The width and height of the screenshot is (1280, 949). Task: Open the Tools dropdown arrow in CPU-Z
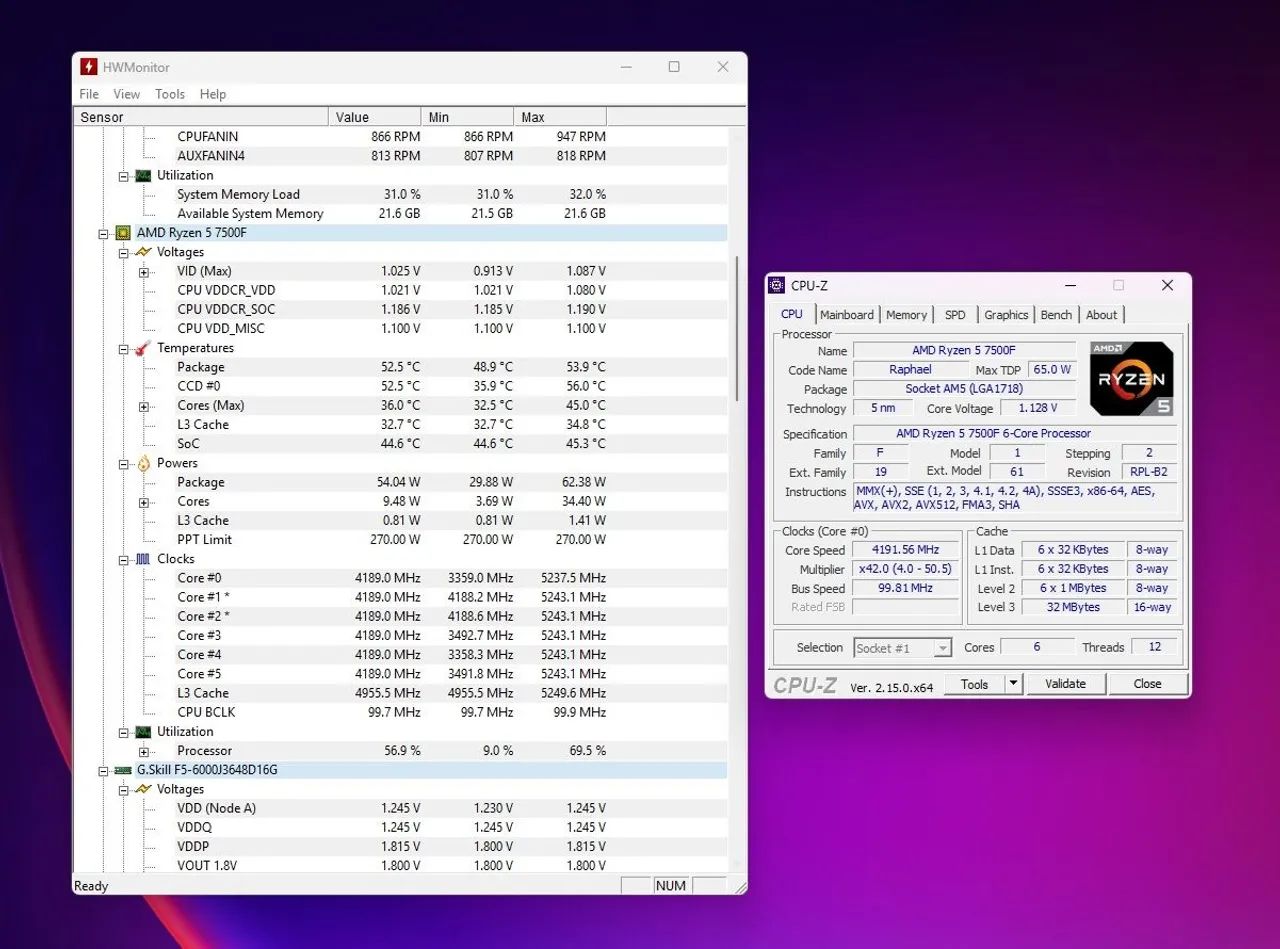(x=1014, y=684)
